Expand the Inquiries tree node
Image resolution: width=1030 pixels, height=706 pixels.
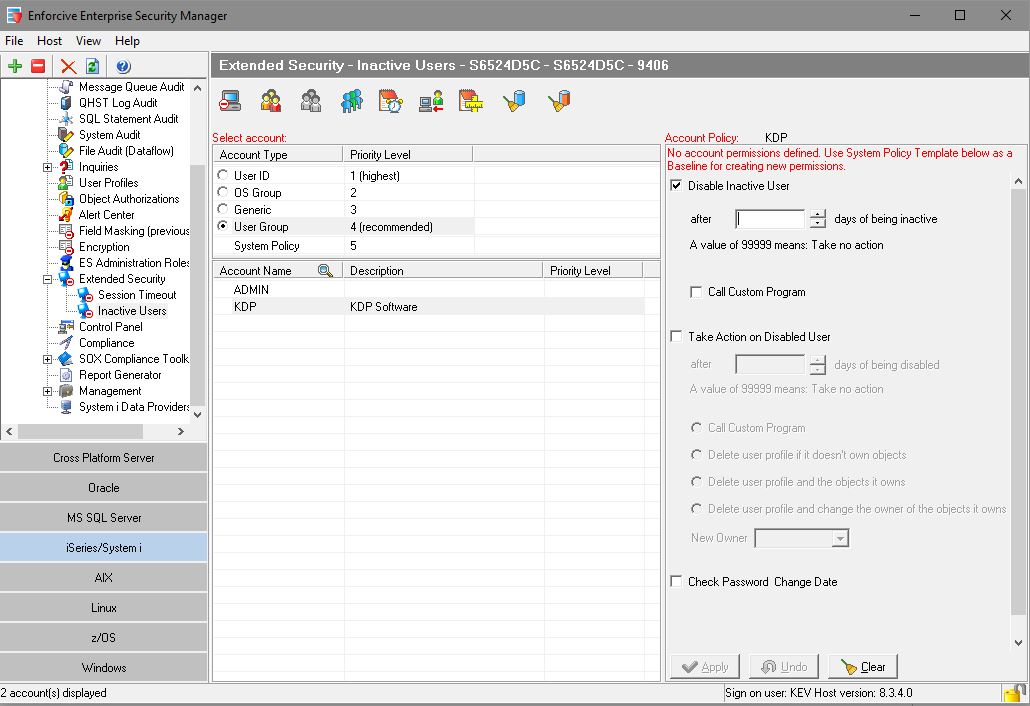(48, 167)
